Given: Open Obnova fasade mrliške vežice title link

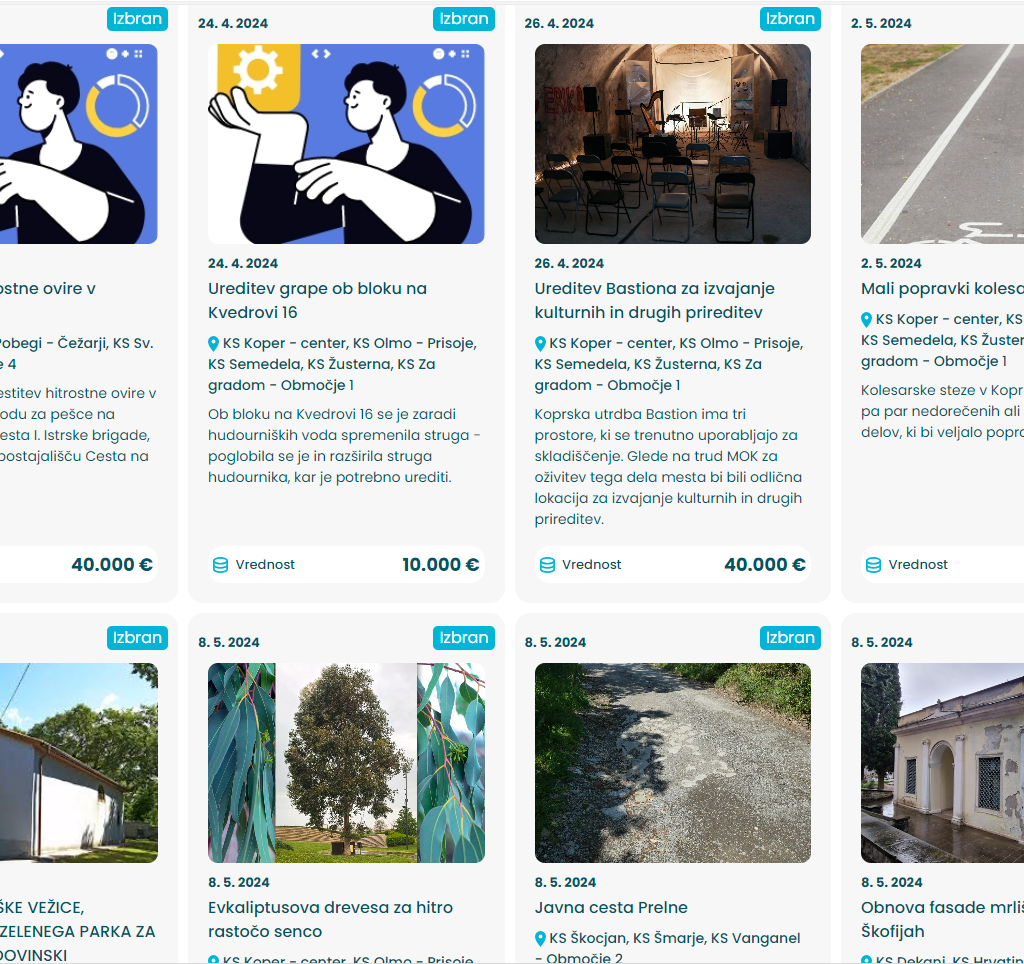Looking at the screenshot, I should pos(942,920).
